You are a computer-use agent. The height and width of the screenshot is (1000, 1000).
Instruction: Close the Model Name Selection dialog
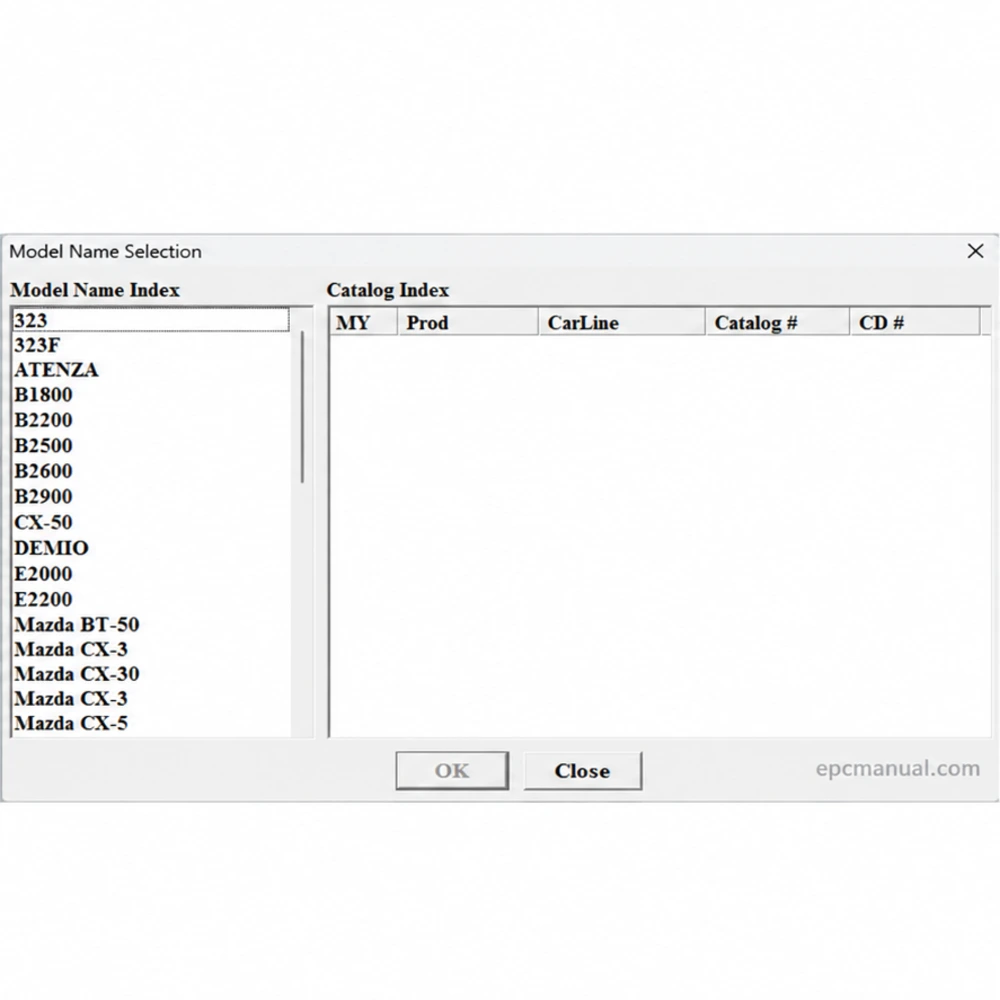[975, 251]
